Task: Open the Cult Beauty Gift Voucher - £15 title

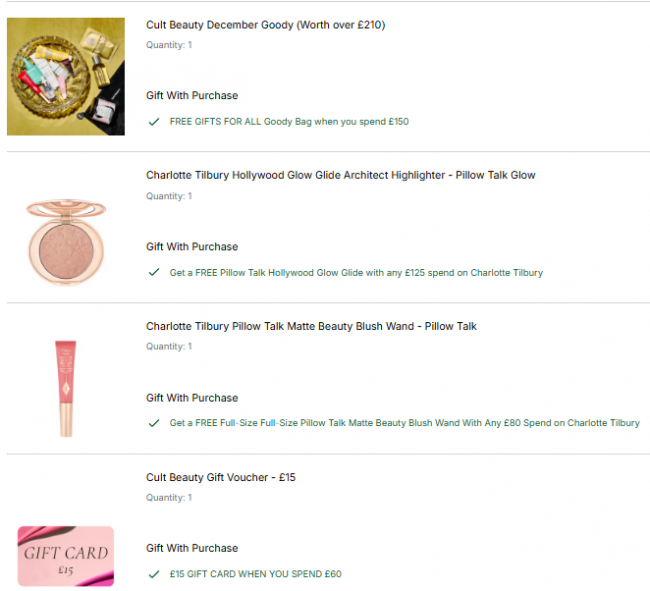Action: pos(221,477)
